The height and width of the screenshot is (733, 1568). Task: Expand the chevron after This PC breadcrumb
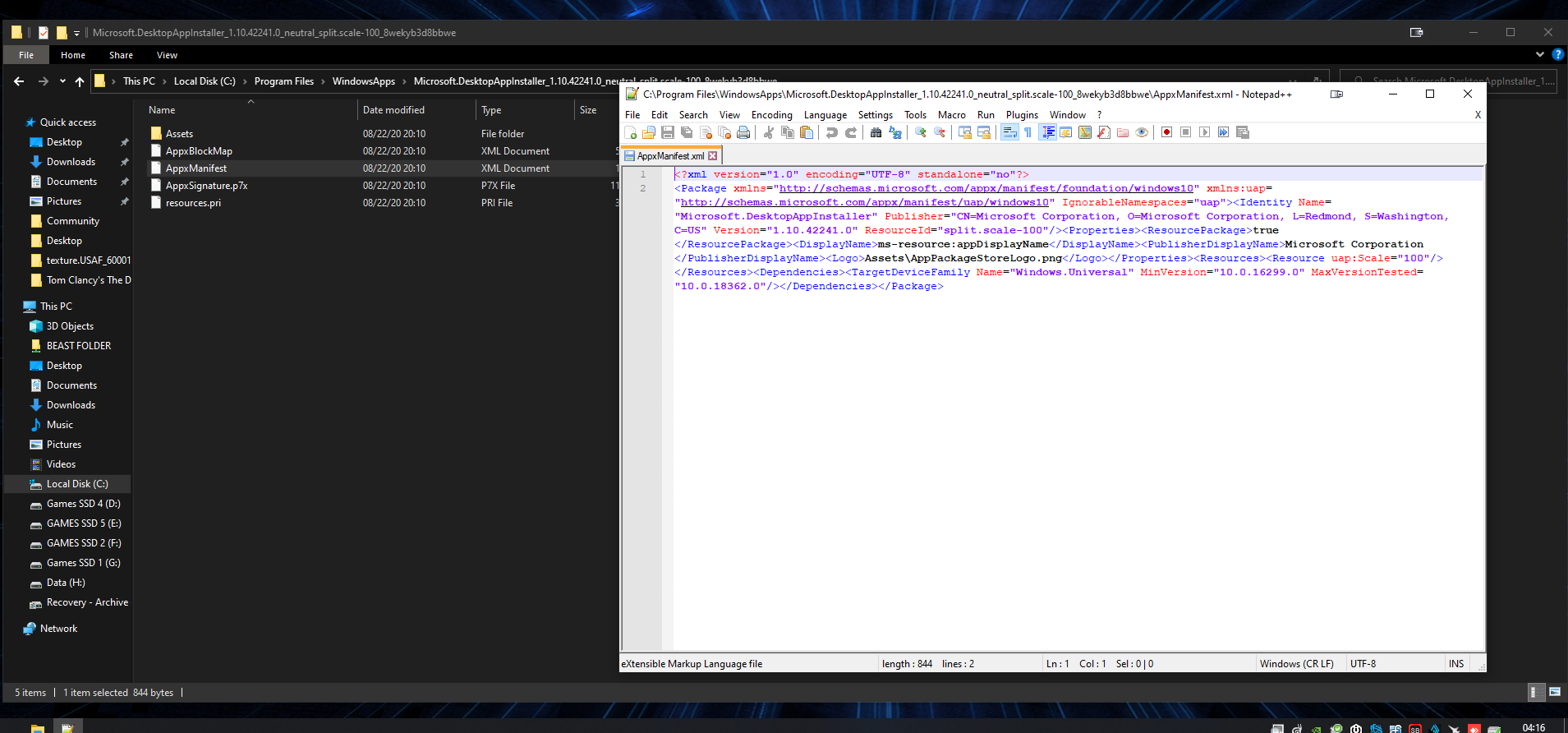click(164, 81)
